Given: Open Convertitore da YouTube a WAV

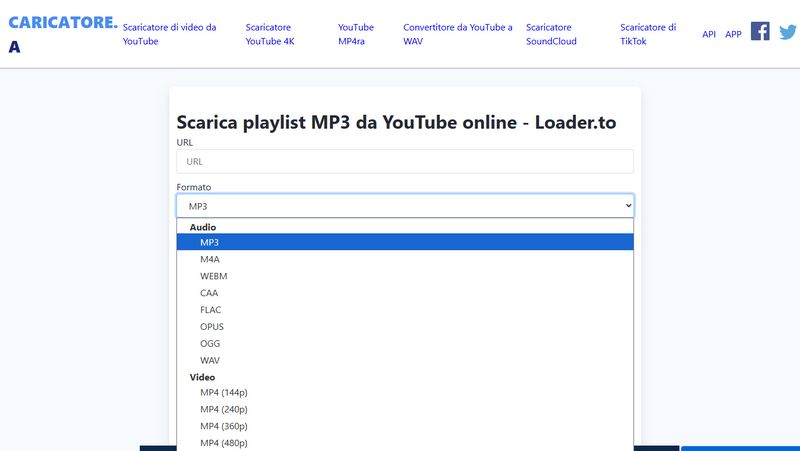Looking at the screenshot, I should (458, 34).
